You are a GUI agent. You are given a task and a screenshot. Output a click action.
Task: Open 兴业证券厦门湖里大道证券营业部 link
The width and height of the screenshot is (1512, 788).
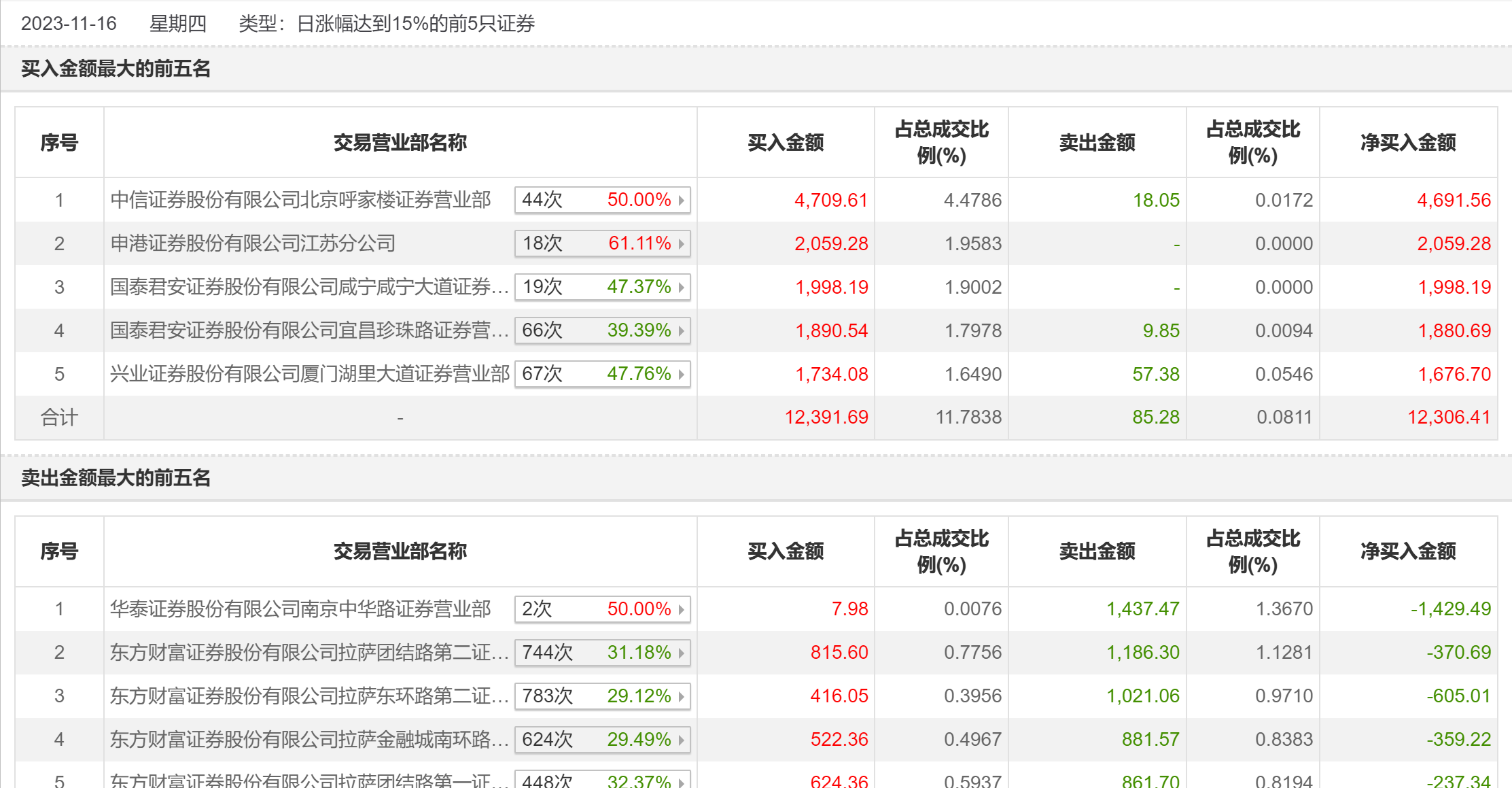pyautogui.click(x=310, y=374)
